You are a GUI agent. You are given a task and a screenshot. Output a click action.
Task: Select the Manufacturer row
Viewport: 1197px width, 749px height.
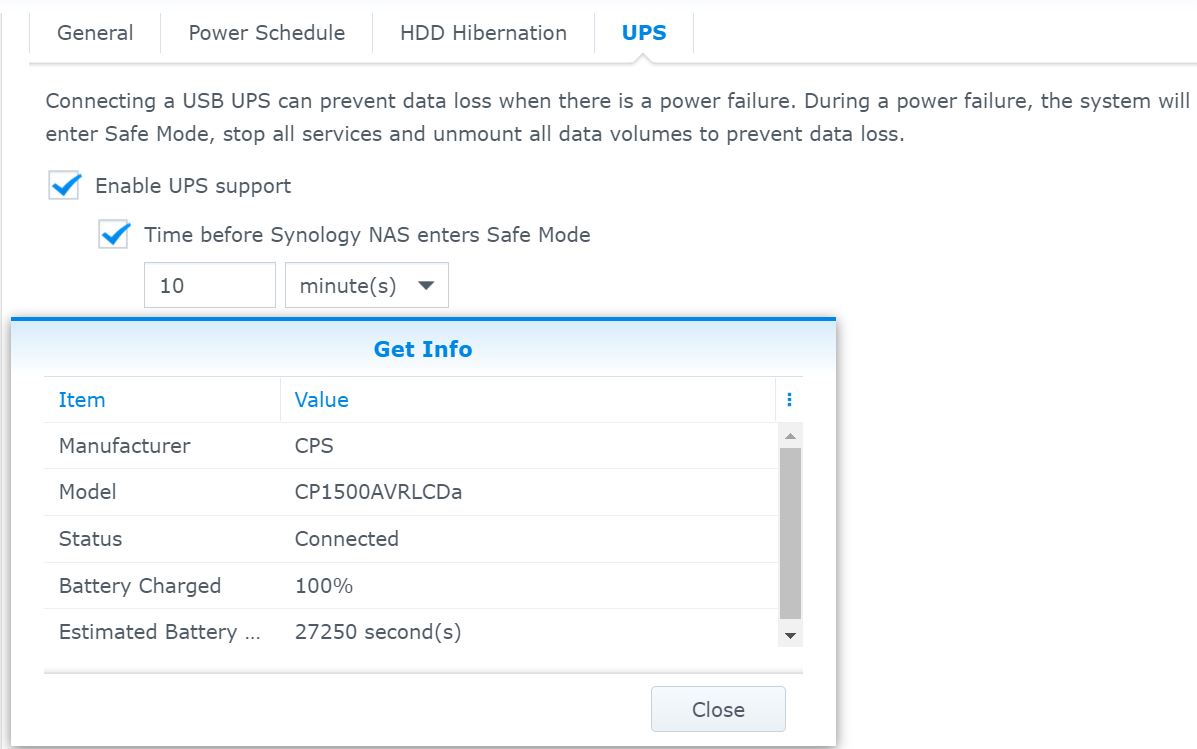pyautogui.click(x=410, y=446)
